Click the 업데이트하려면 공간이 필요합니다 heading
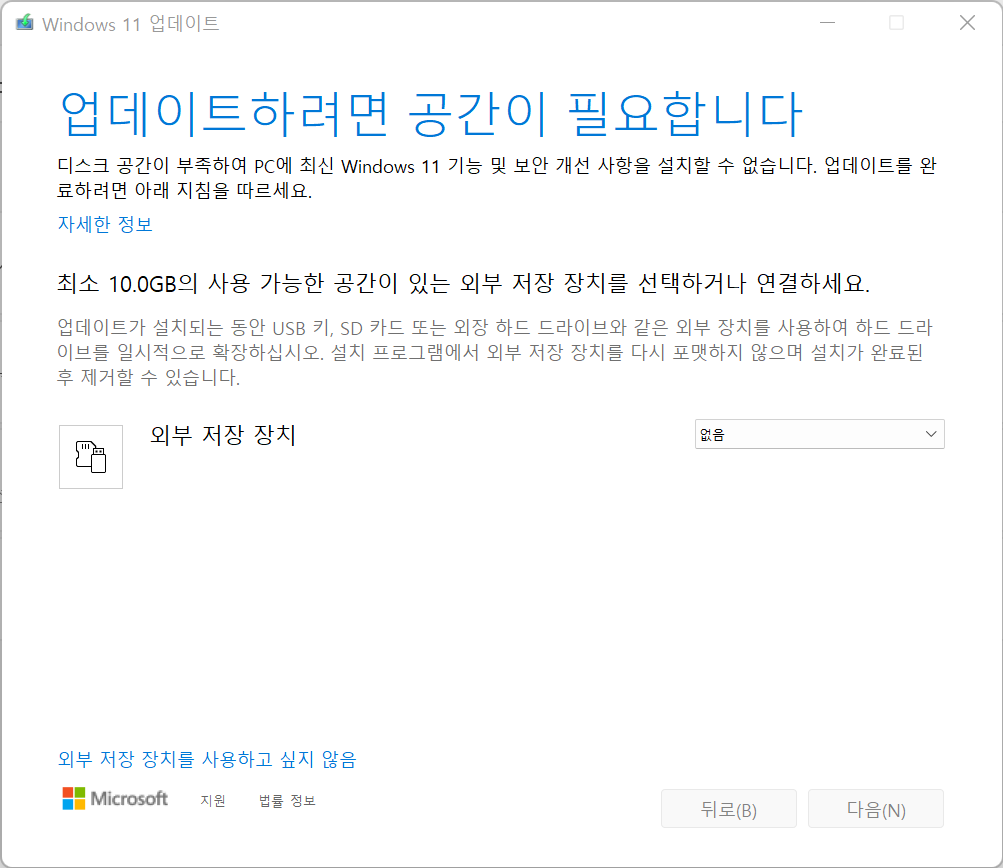Screen dimensions: 1003x868 (430, 114)
